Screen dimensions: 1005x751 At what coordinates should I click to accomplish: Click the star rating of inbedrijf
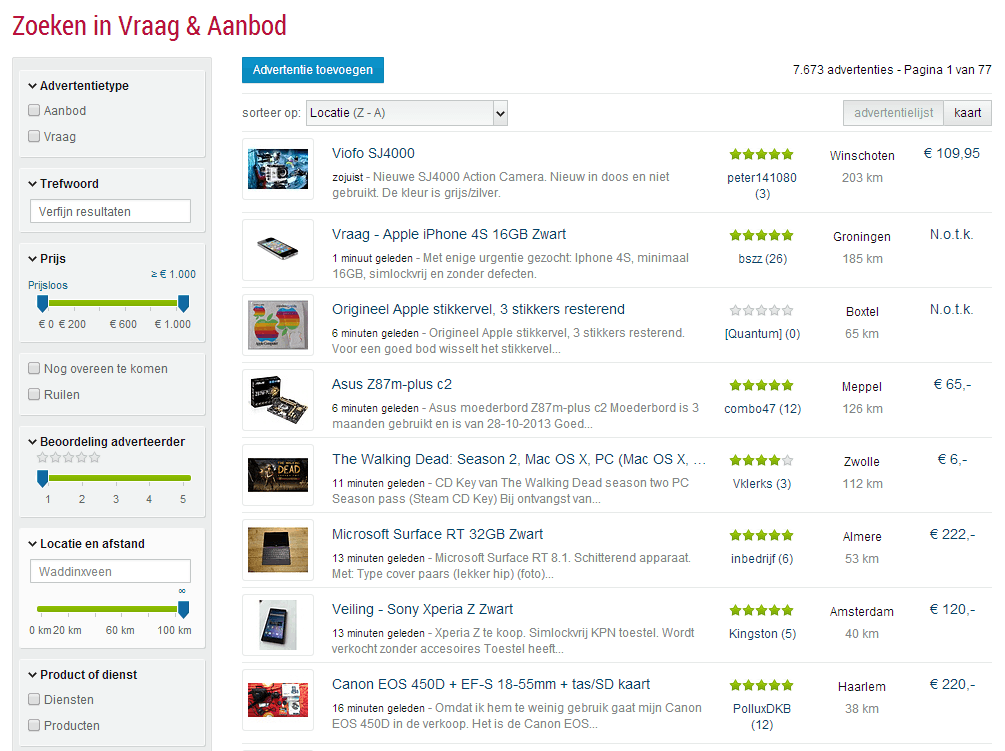(x=761, y=535)
